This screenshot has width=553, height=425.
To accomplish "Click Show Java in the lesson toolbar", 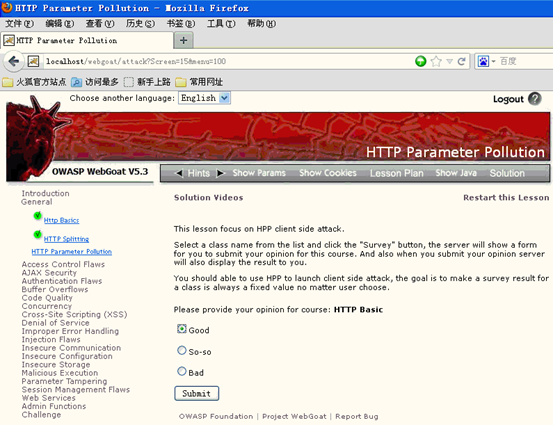I will click(456, 173).
